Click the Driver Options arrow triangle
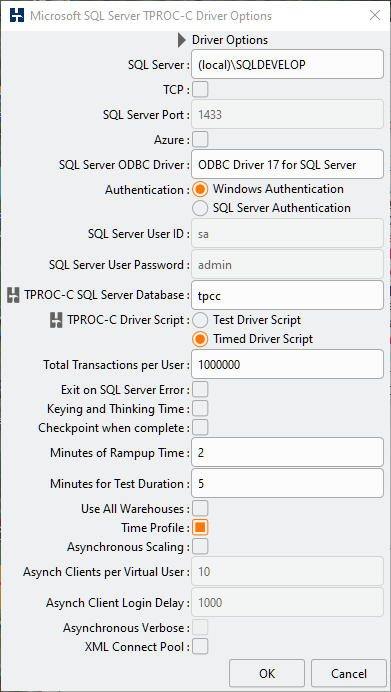The image size is (391, 692). [182, 40]
